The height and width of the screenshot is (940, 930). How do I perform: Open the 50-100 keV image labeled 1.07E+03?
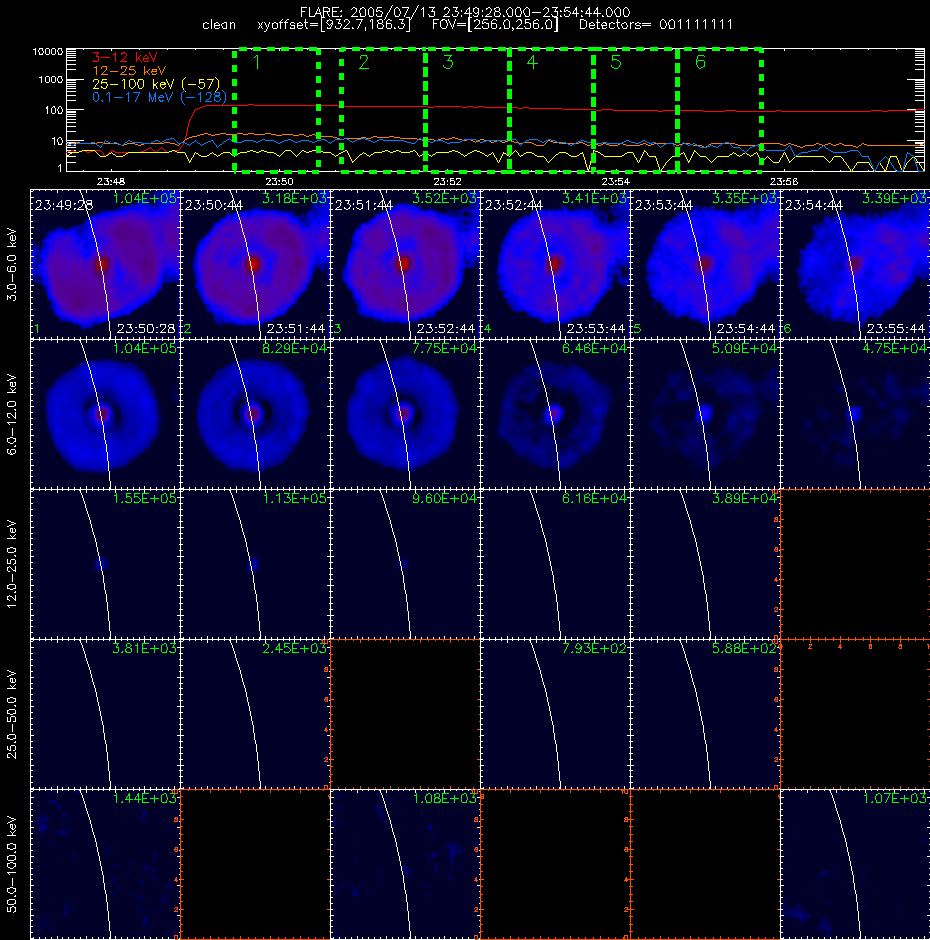pyautogui.click(x=855, y=864)
